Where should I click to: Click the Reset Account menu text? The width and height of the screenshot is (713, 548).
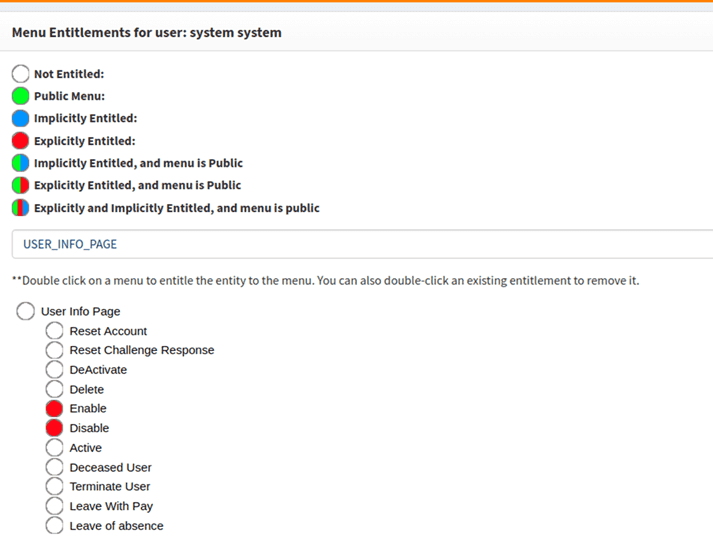coord(108,331)
